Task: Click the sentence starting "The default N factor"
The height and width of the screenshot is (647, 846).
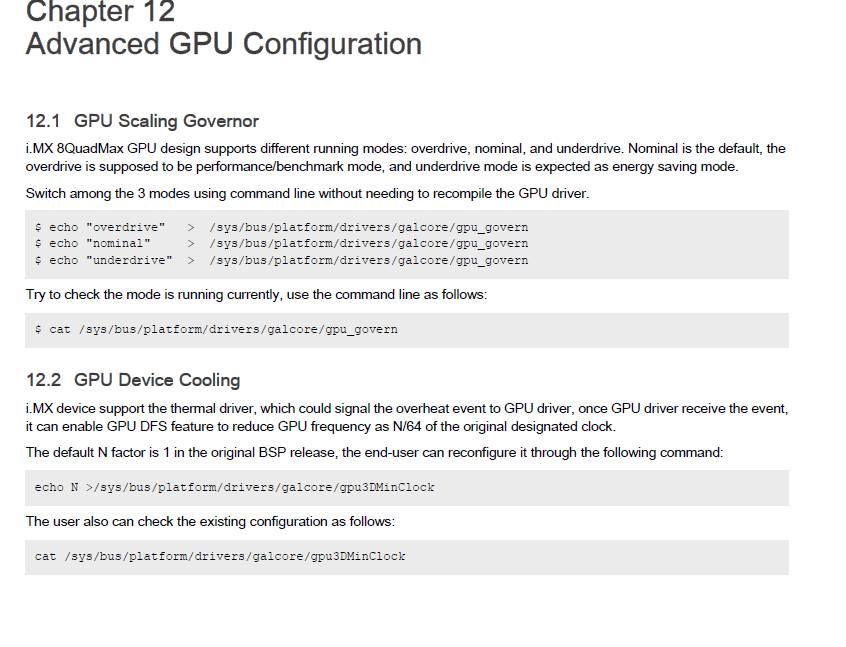Action: coord(374,452)
